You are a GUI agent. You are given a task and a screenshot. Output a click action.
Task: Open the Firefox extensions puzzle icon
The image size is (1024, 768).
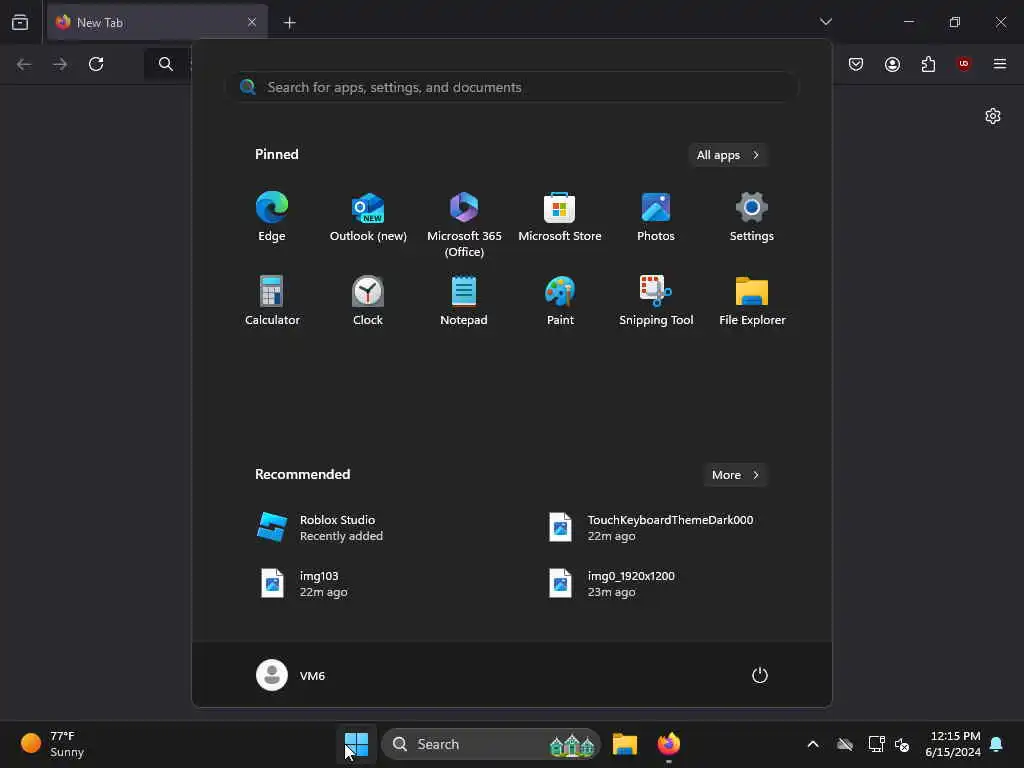click(928, 64)
